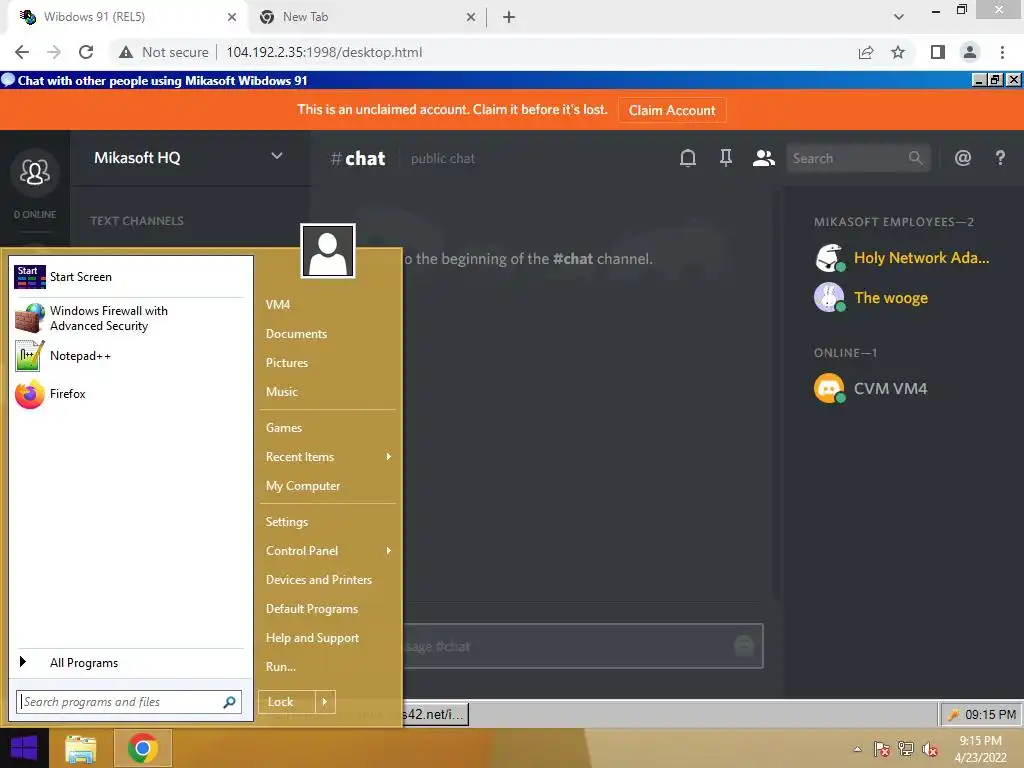Click the search magnifier in the start menu
The height and width of the screenshot is (768, 1024).
229,702
